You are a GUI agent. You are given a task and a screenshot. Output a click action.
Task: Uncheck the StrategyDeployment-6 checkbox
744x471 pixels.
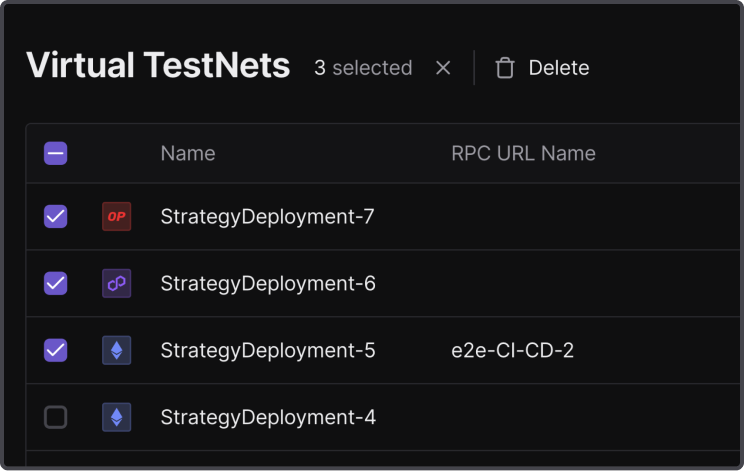(x=56, y=283)
